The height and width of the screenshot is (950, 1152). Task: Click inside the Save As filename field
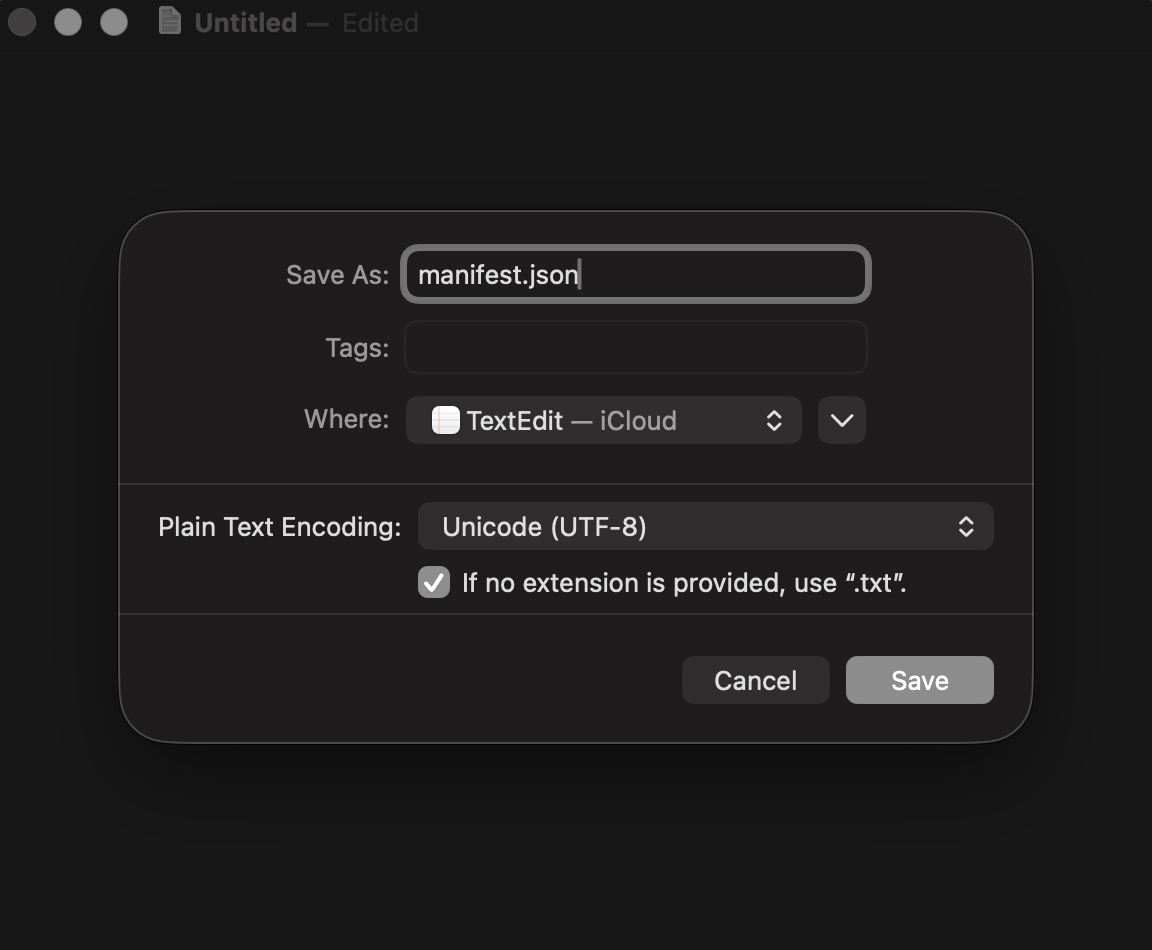click(x=635, y=274)
